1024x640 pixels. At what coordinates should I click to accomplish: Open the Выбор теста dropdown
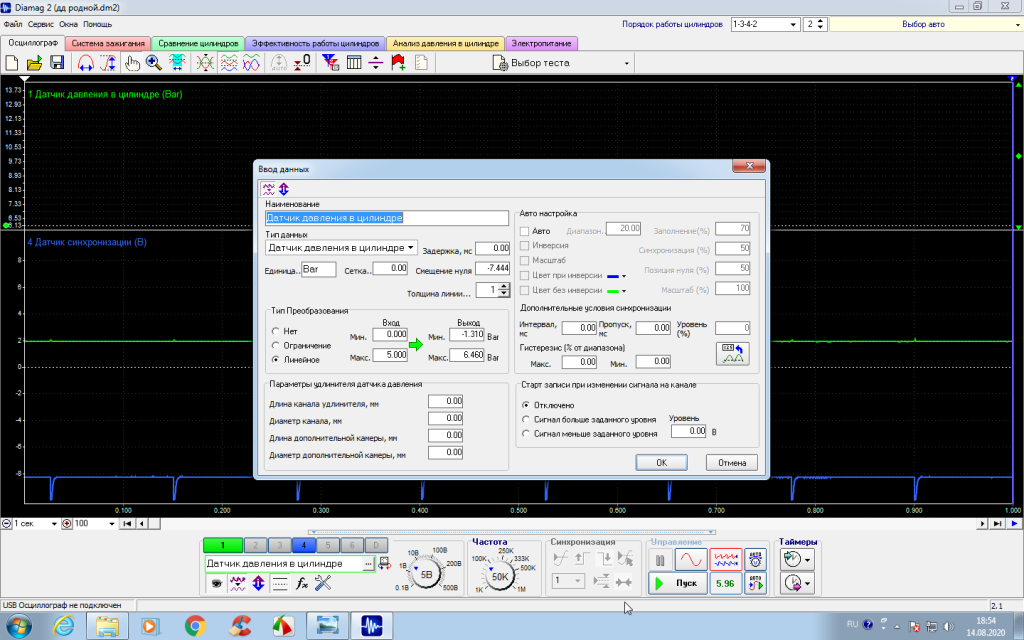[x=562, y=63]
